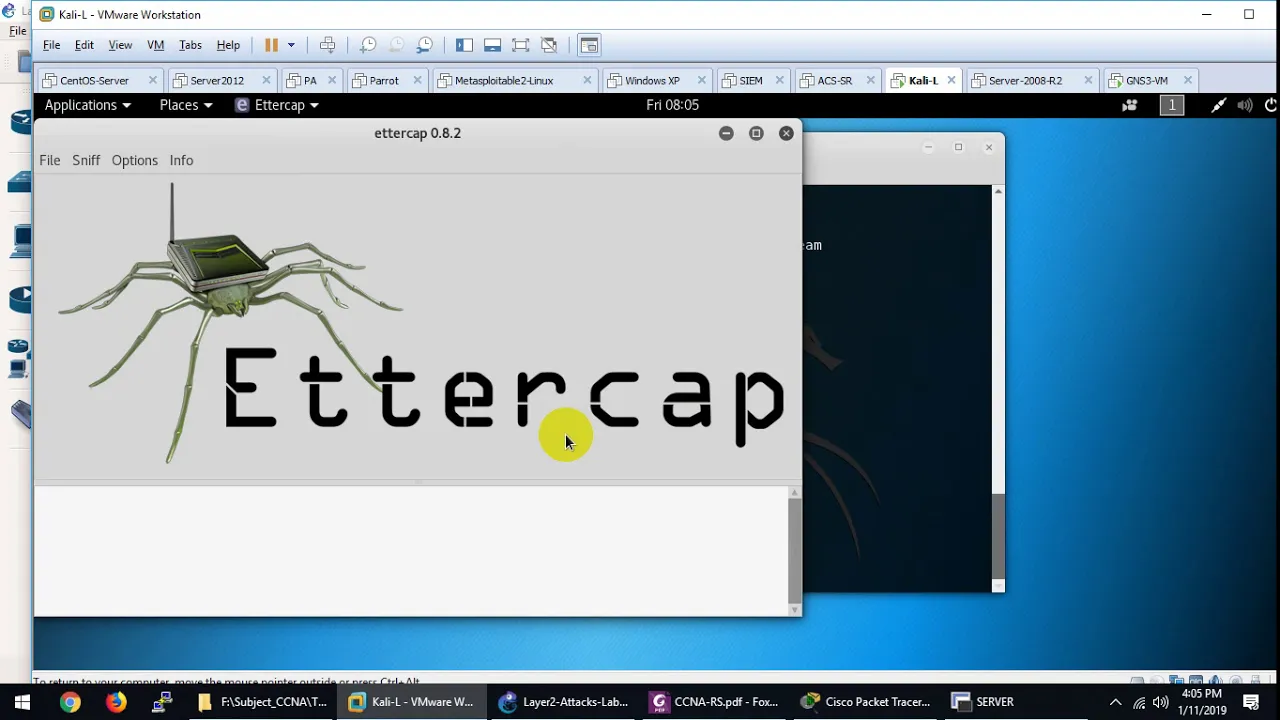1280x720 pixels.
Task: Open the power options dropdown arrow beside pause
Action: tap(291, 45)
